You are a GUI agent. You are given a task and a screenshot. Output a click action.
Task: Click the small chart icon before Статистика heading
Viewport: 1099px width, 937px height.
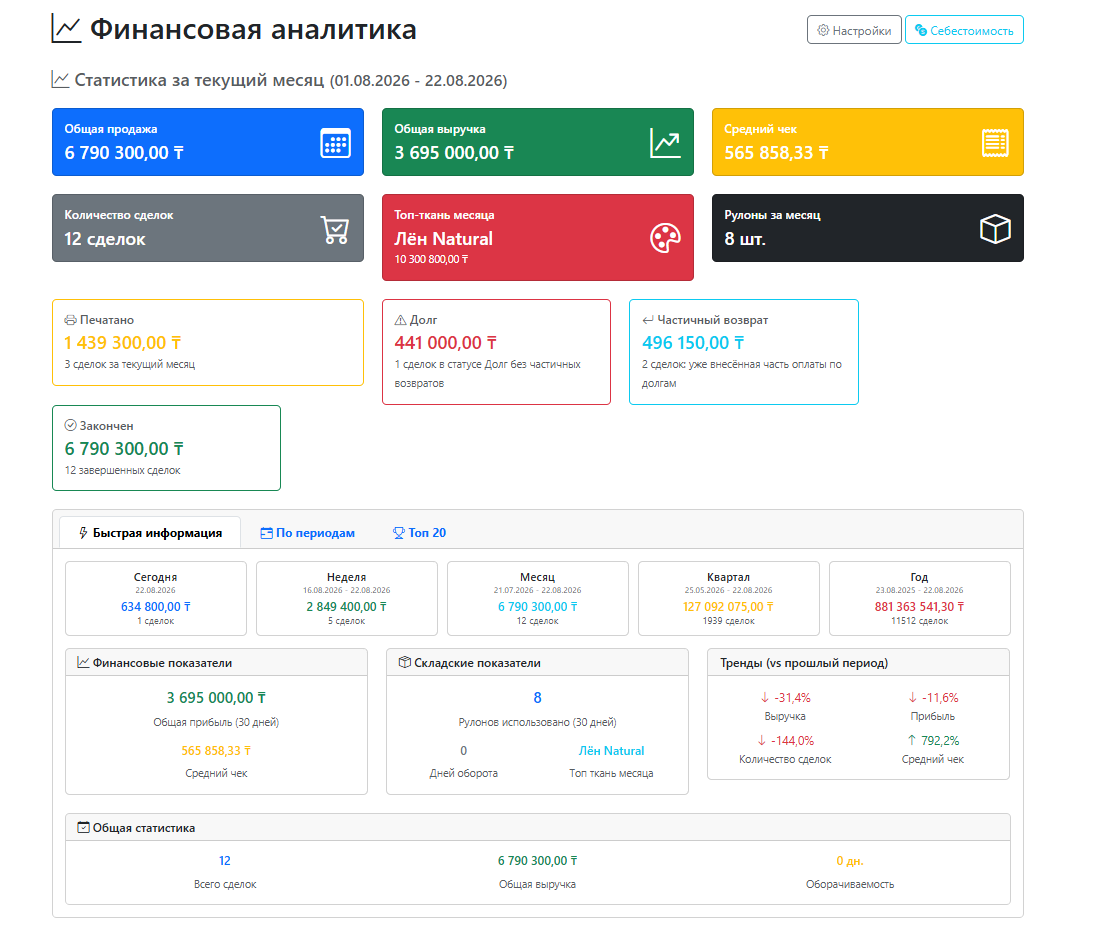[60, 80]
